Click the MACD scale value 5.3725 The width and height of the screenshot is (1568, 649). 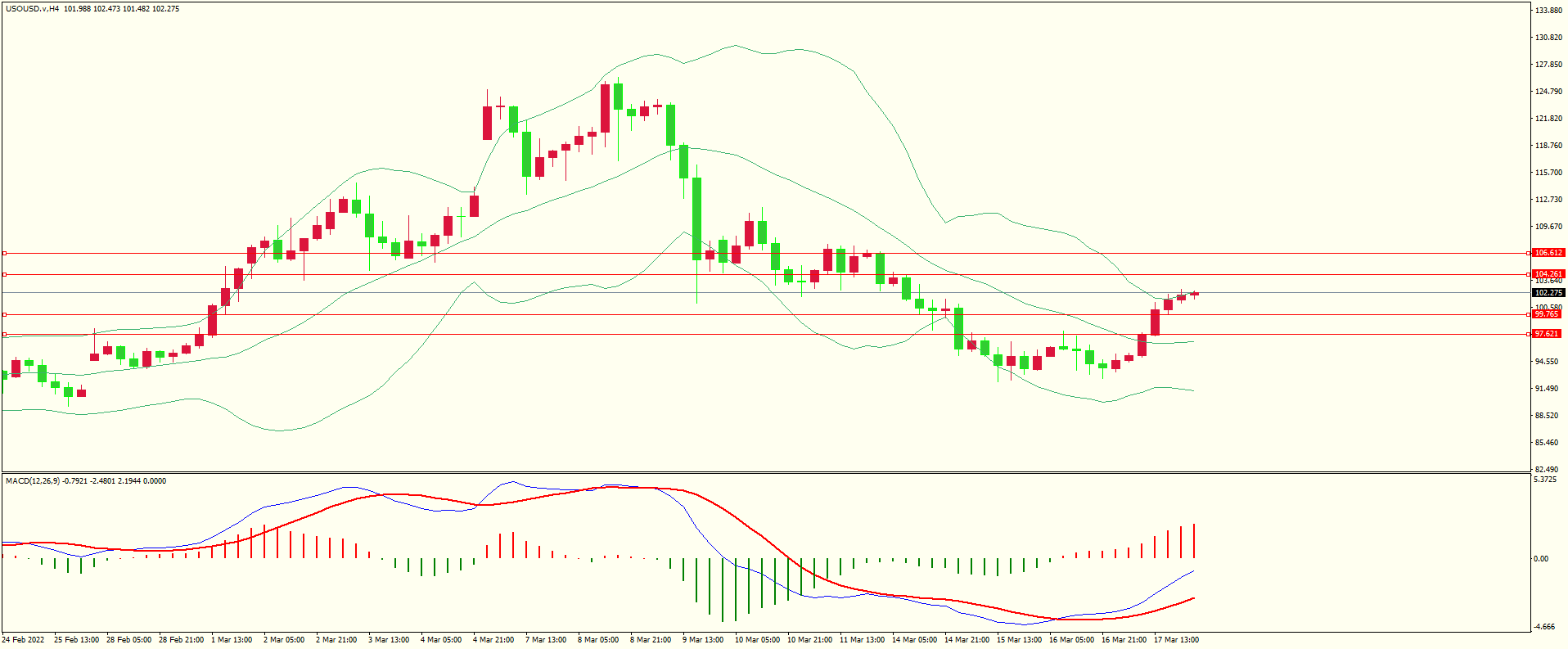coord(1544,480)
